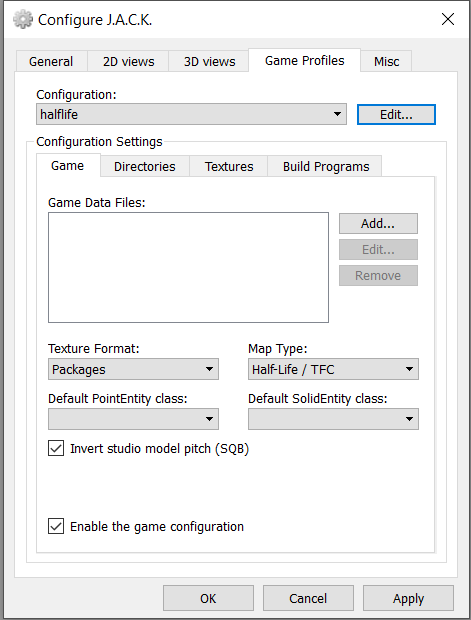The height and width of the screenshot is (620, 471).
Task: Open the 2D views tab
Action: click(129, 61)
